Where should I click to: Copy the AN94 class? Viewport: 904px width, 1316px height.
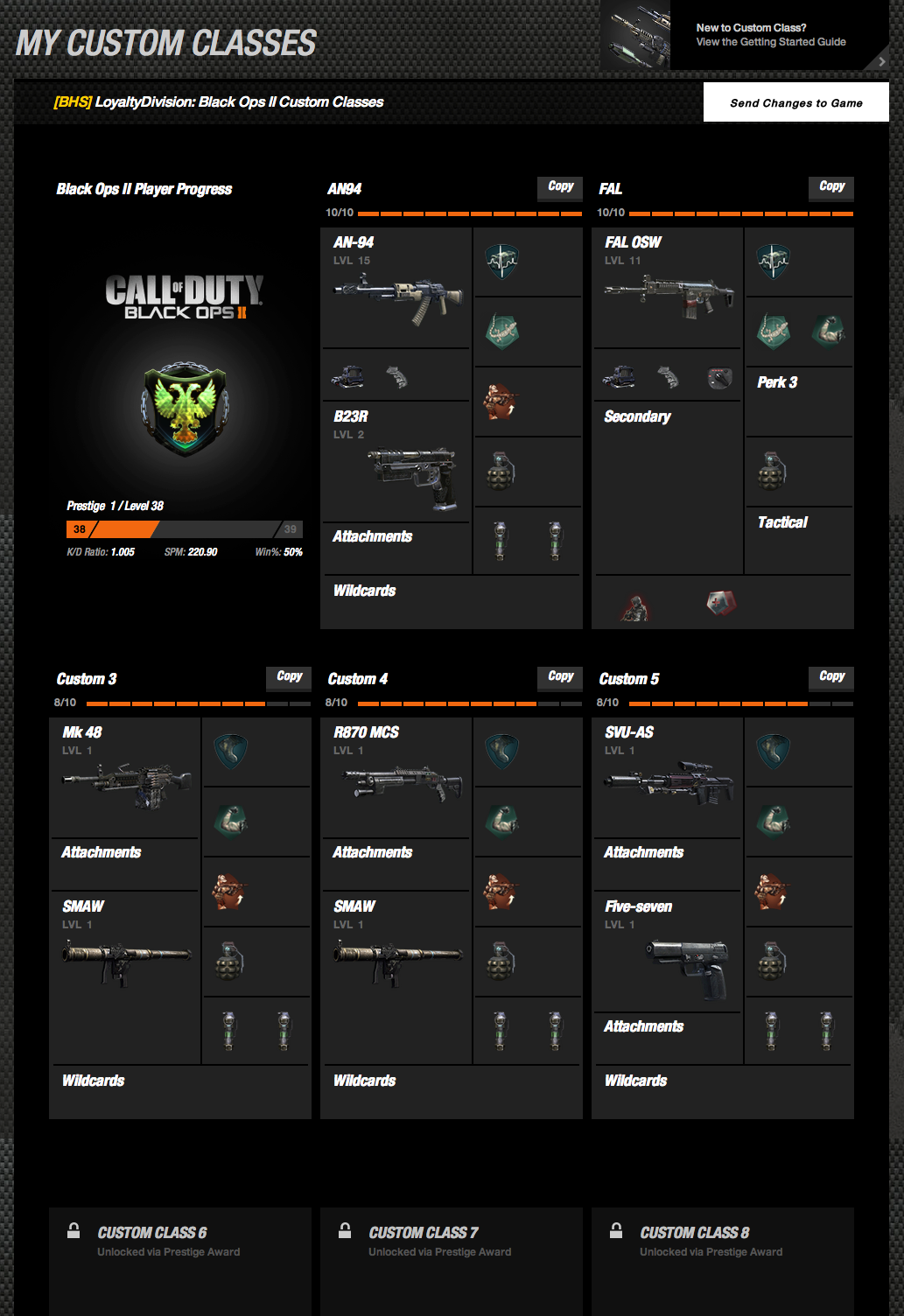[x=560, y=187]
